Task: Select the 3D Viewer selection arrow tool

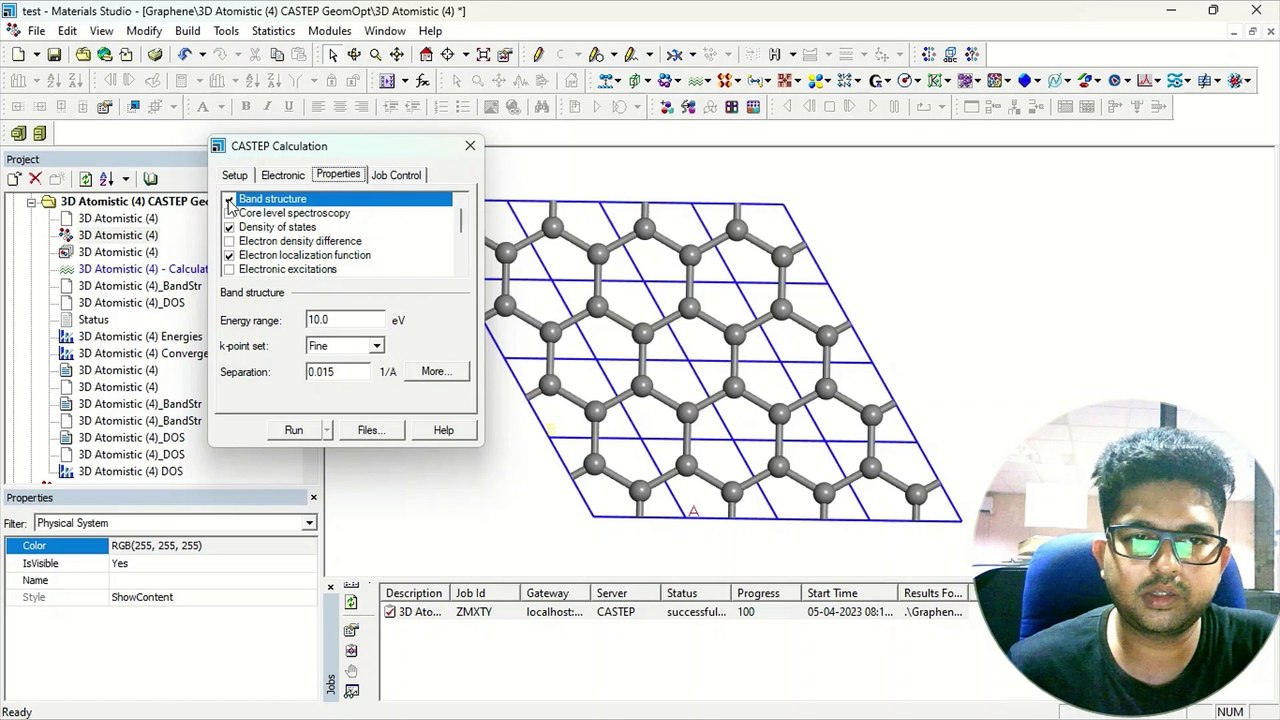Action: pyautogui.click(x=333, y=55)
